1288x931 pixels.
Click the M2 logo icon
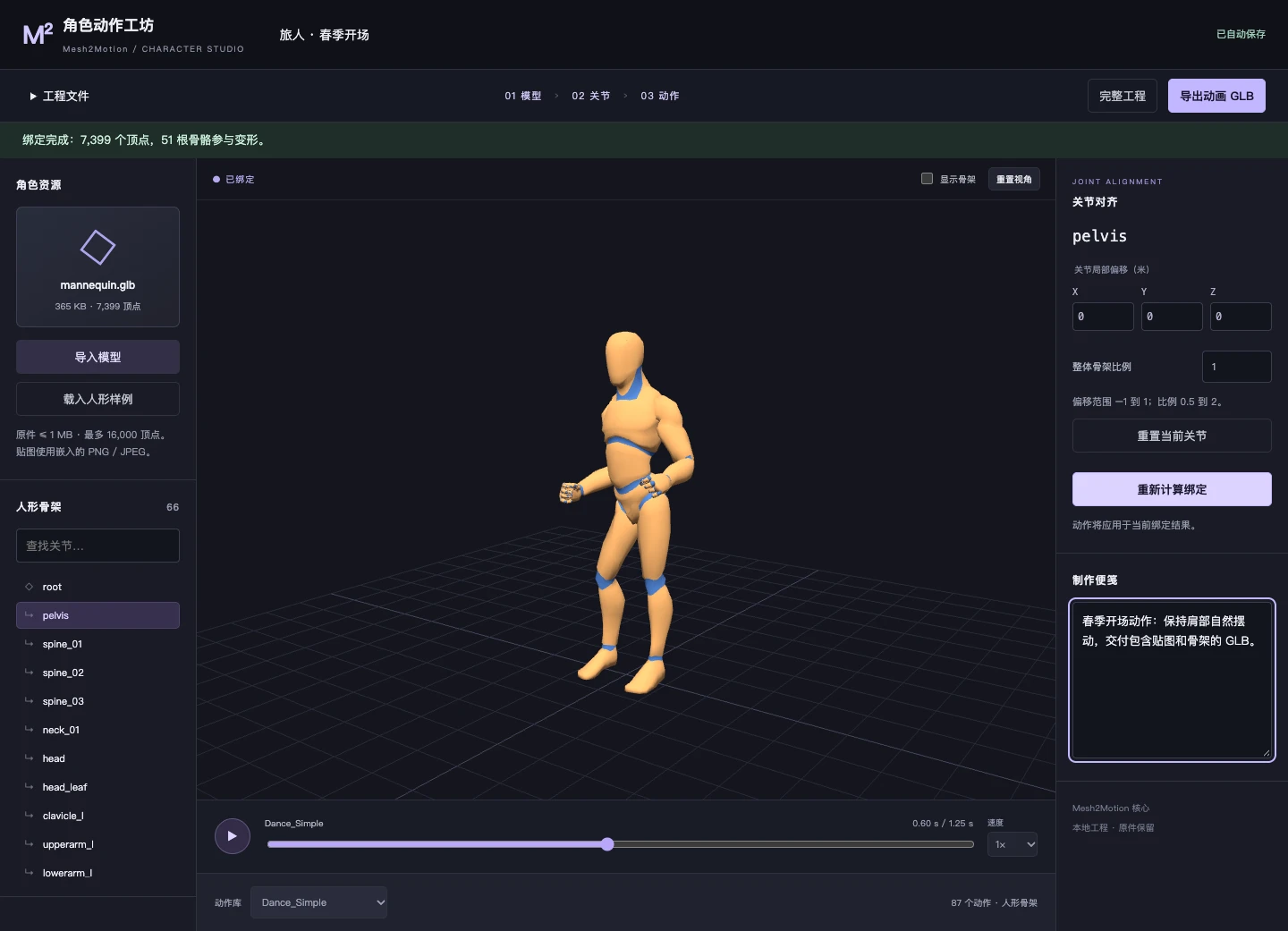tap(38, 34)
